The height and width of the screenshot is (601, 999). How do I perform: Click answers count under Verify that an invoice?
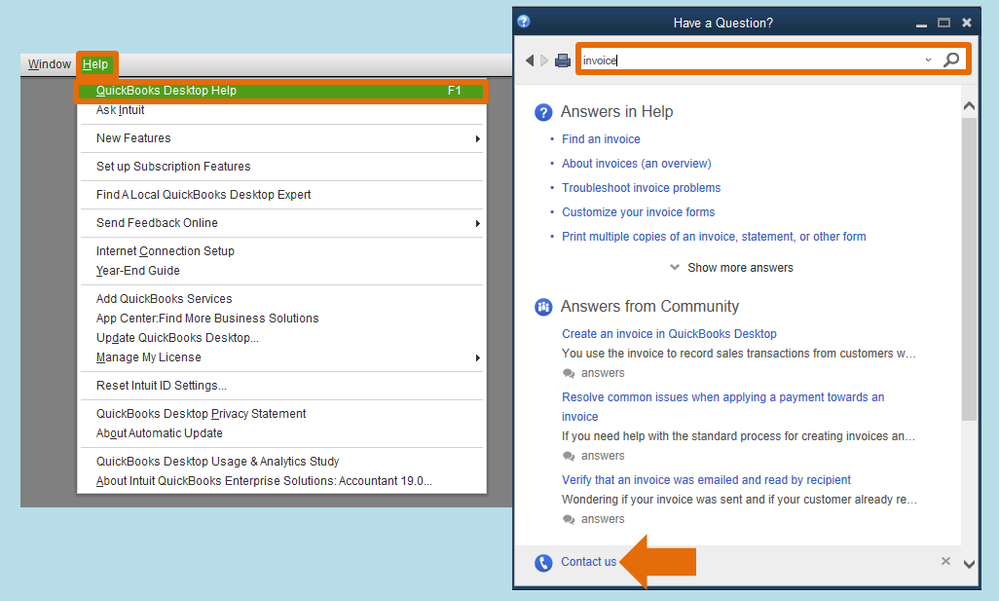coord(594,519)
